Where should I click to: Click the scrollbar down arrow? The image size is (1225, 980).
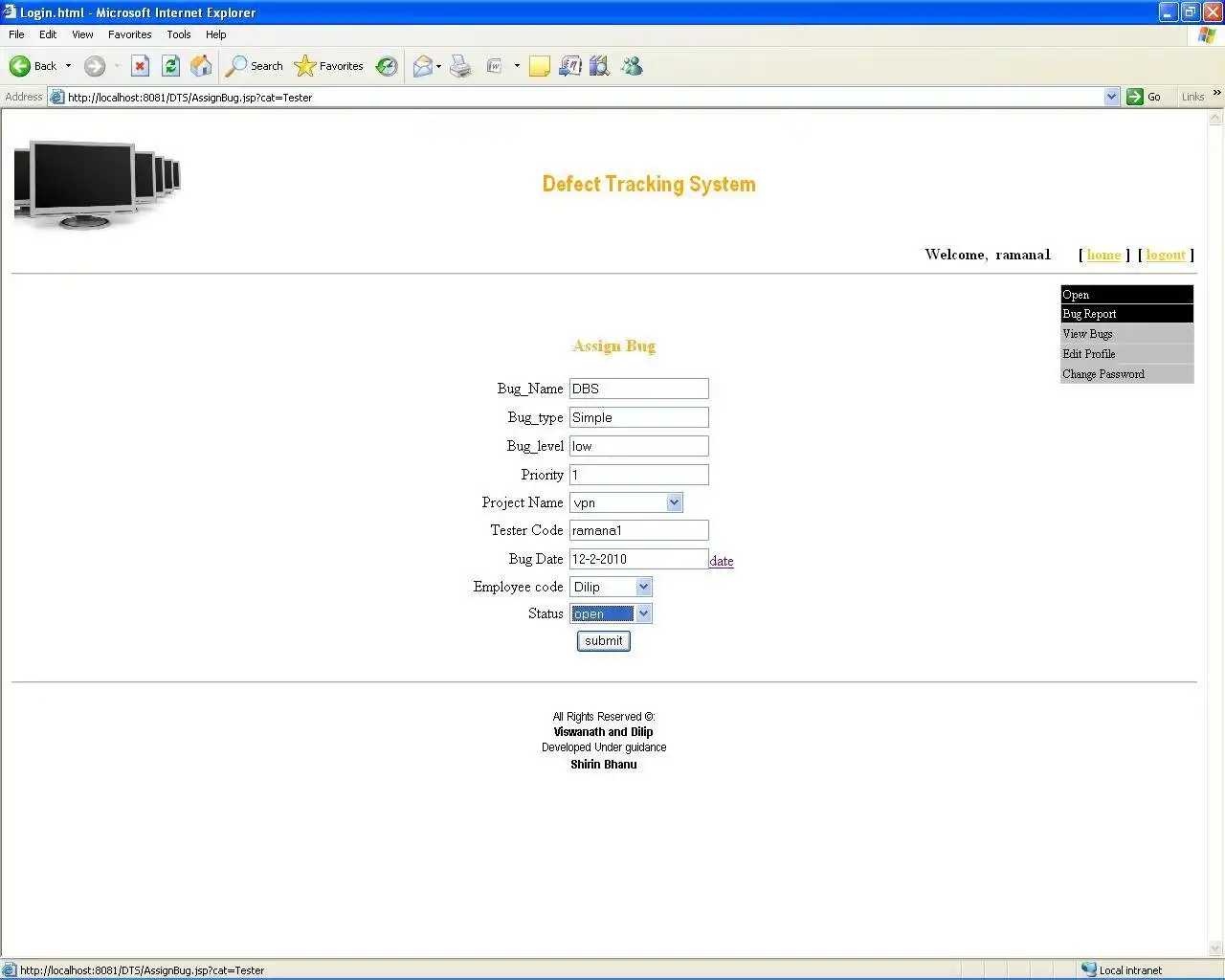(x=1215, y=948)
